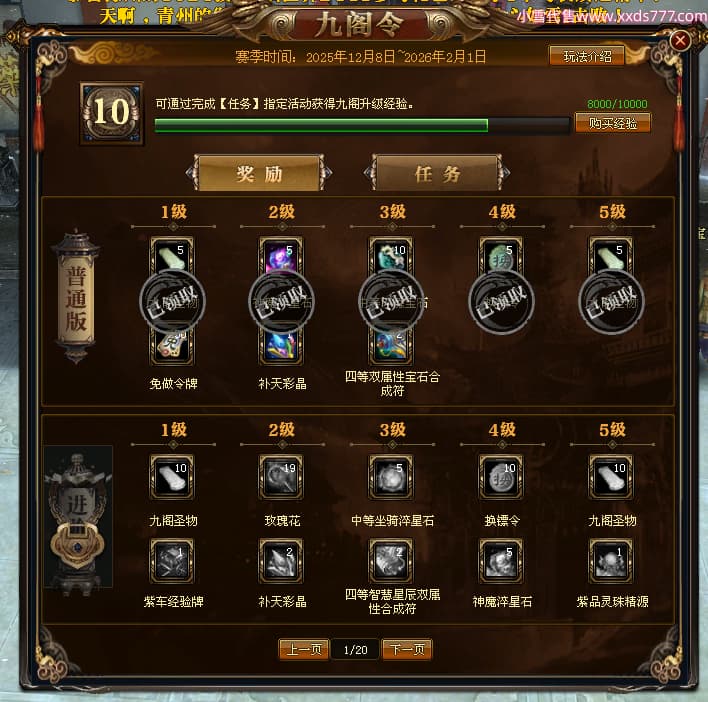Viewport: 708px width, 702px height.
Task: Close the 九阁令 window
Action: pyautogui.click(x=680, y=41)
